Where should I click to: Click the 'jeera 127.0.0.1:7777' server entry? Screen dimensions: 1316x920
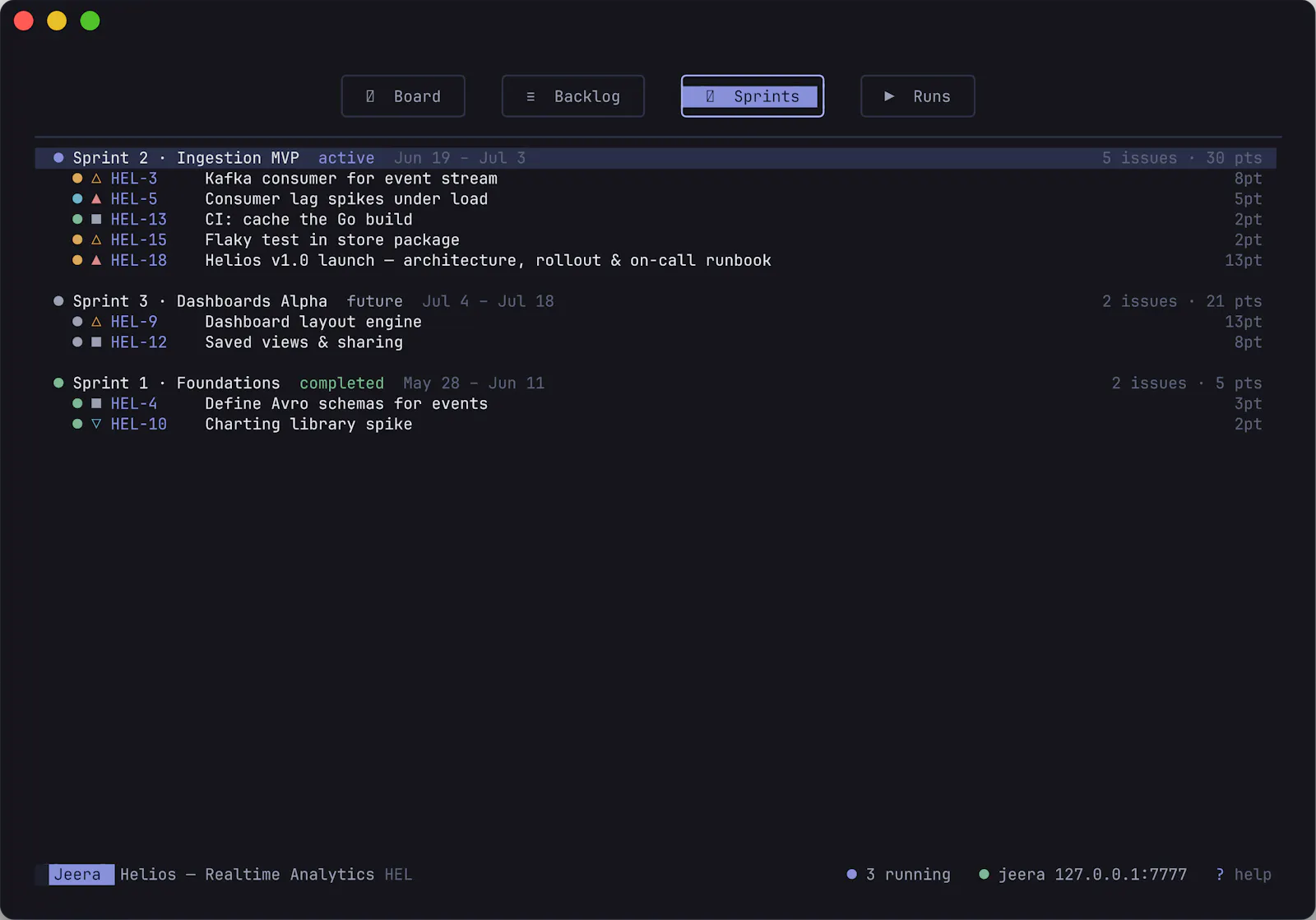click(x=1082, y=875)
